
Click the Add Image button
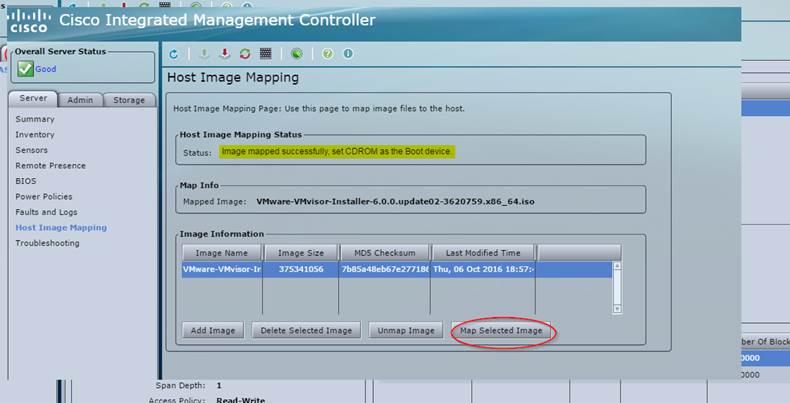[x=213, y=330]
